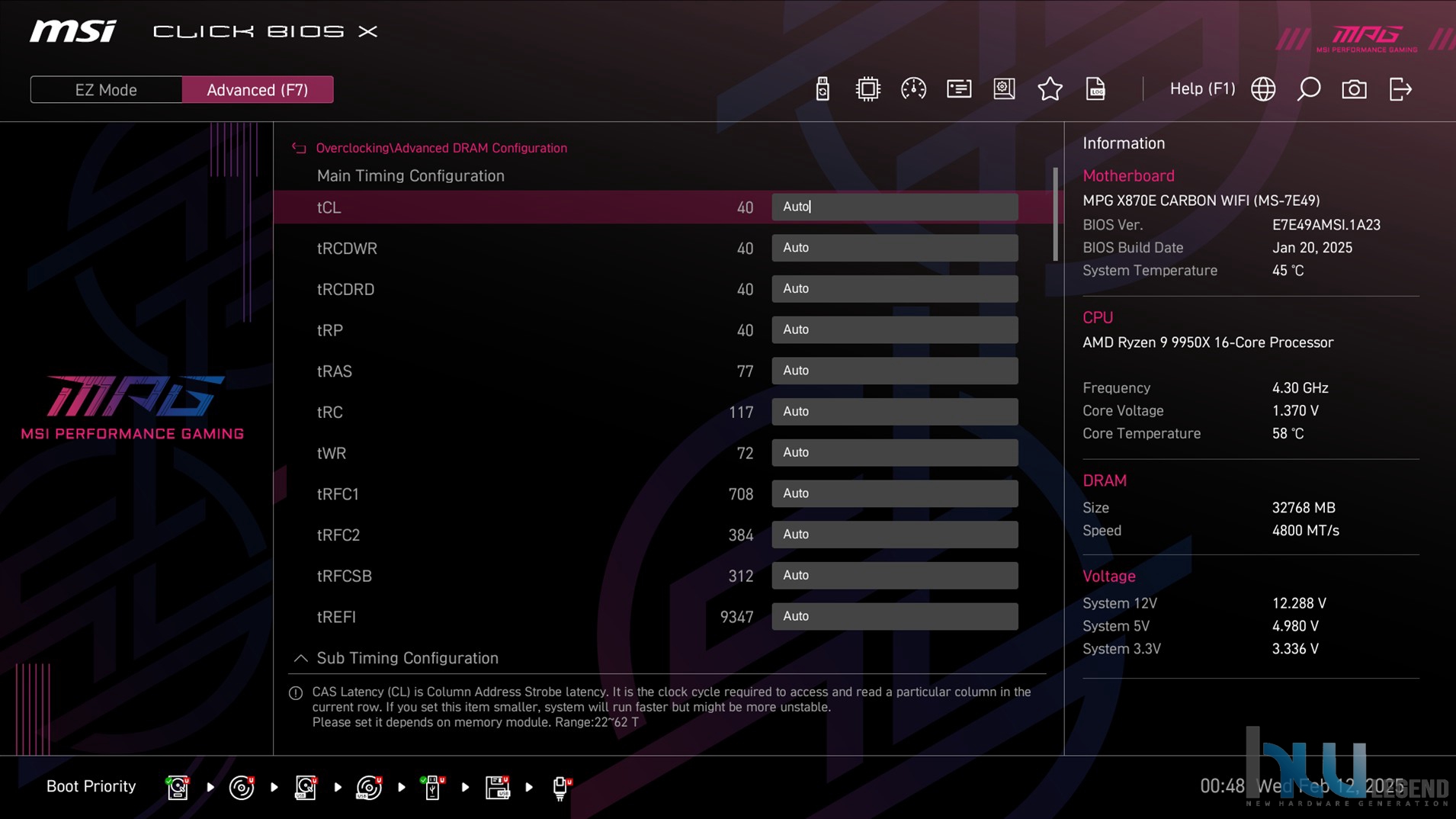Select the USB CD/DVD boot device icon
Screen dimensions: 1456x819
point(369,787)
